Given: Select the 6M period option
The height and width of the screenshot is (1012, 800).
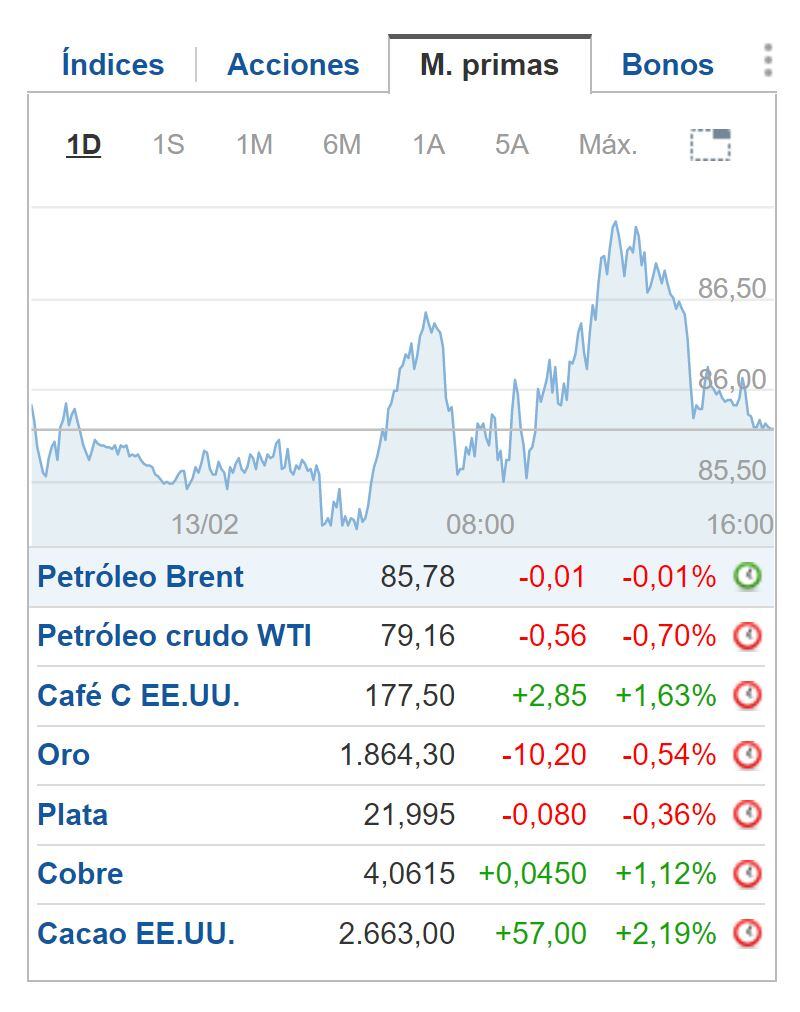Looking at the screenshot, I should coord(340,144).
